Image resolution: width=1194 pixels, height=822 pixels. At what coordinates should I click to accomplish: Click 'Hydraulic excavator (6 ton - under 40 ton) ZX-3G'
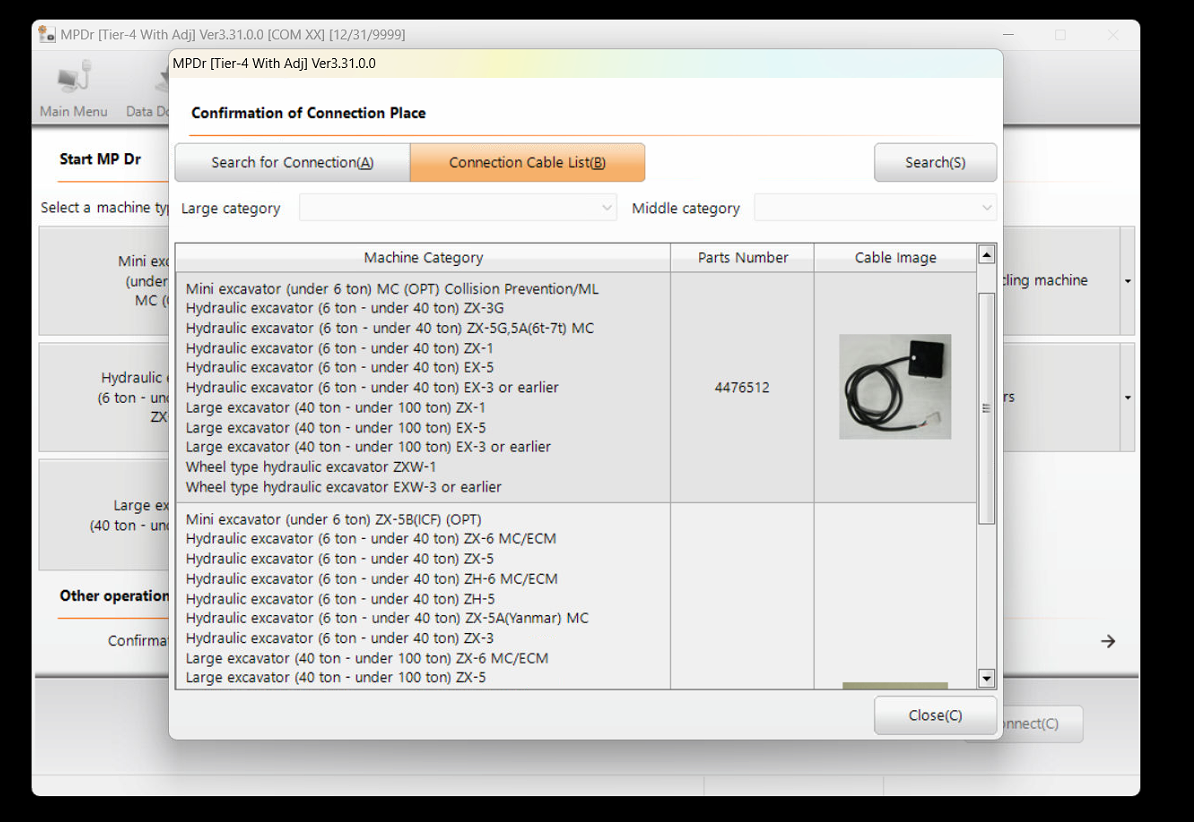345,308
